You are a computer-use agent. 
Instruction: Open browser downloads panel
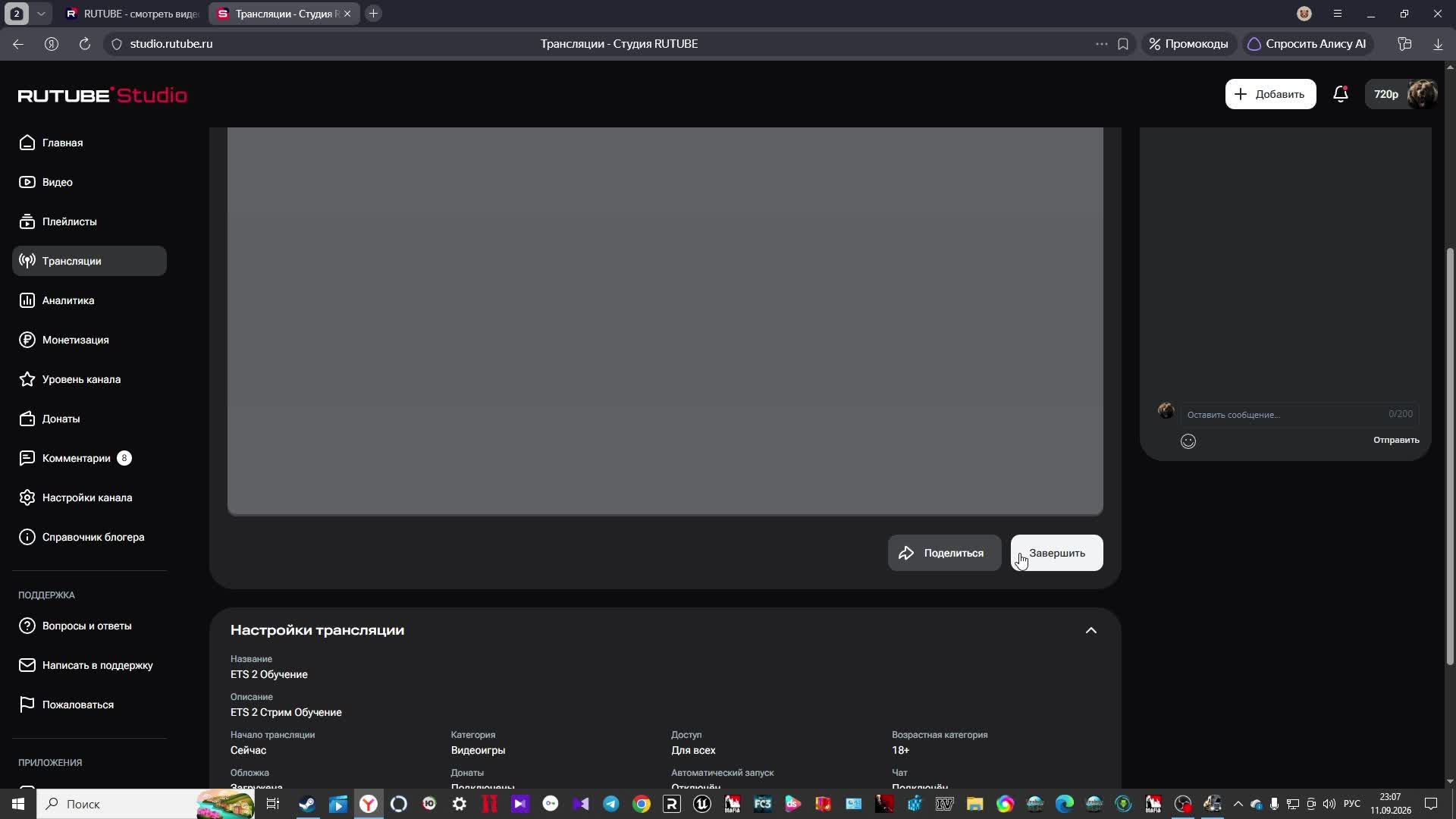click(x=1438, y=44)
